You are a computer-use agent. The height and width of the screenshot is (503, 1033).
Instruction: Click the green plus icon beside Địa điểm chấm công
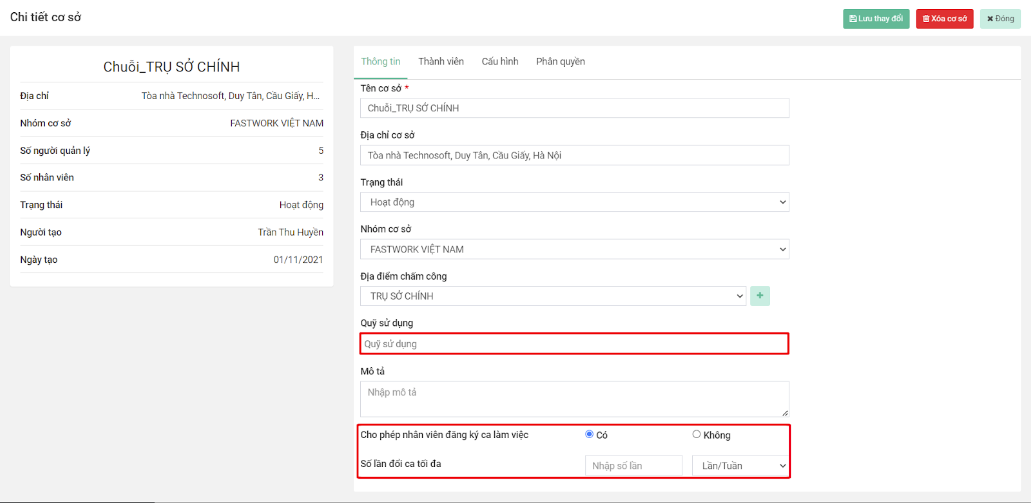[x=760, y=296]
